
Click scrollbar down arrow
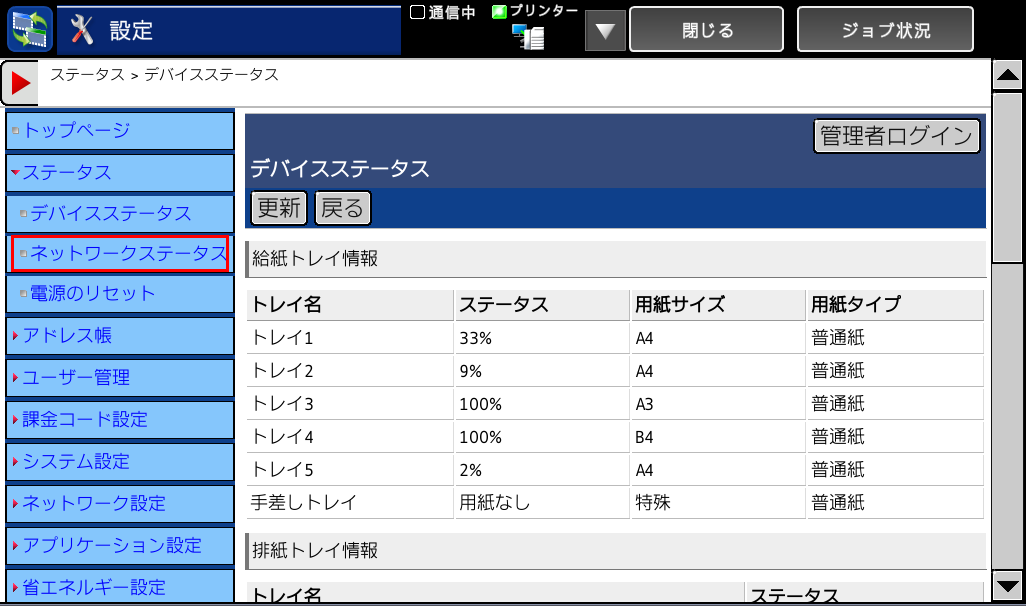[1007, 586]
